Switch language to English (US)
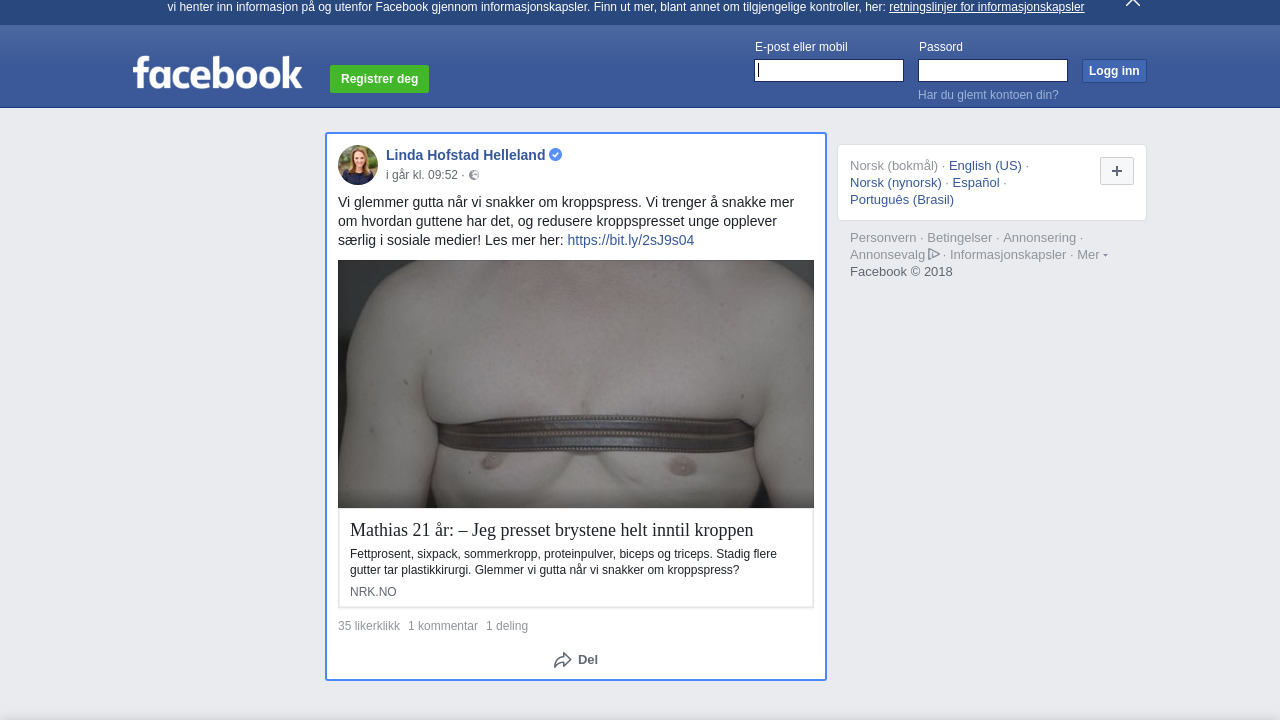Image resolution: width=1280 pixels, height=720 pixels. point(985,166)
